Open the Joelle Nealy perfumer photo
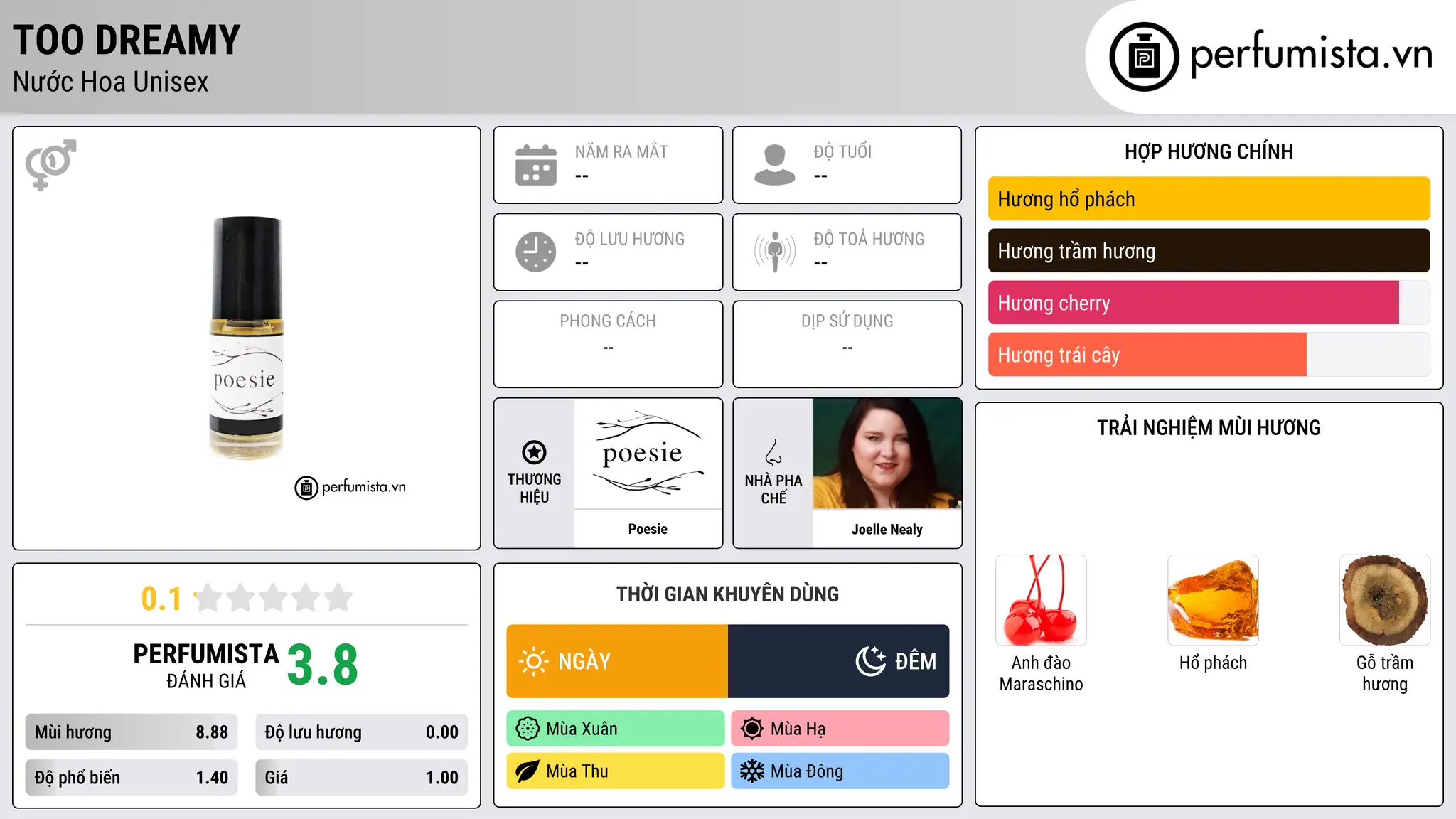 [887, 454]
